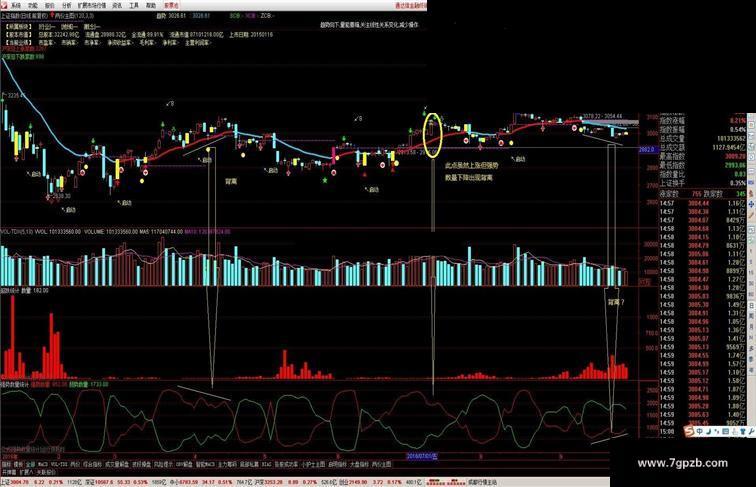Screen dimensions: 756x487
Task: Click the red 股票池 menu entry
Action: [x=171, y=5]
